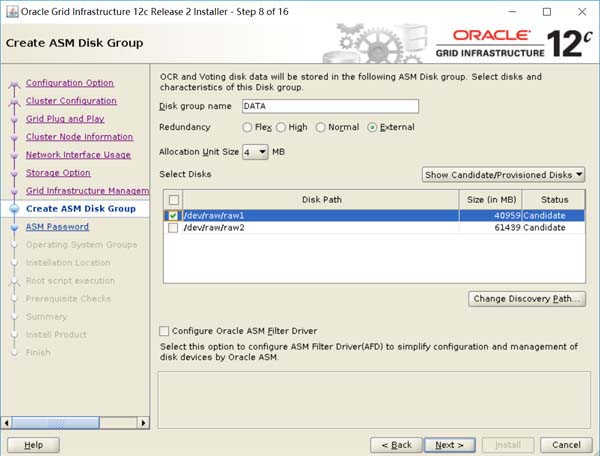Select the /dev/raw/raw2 disk path text

[214, 228]
